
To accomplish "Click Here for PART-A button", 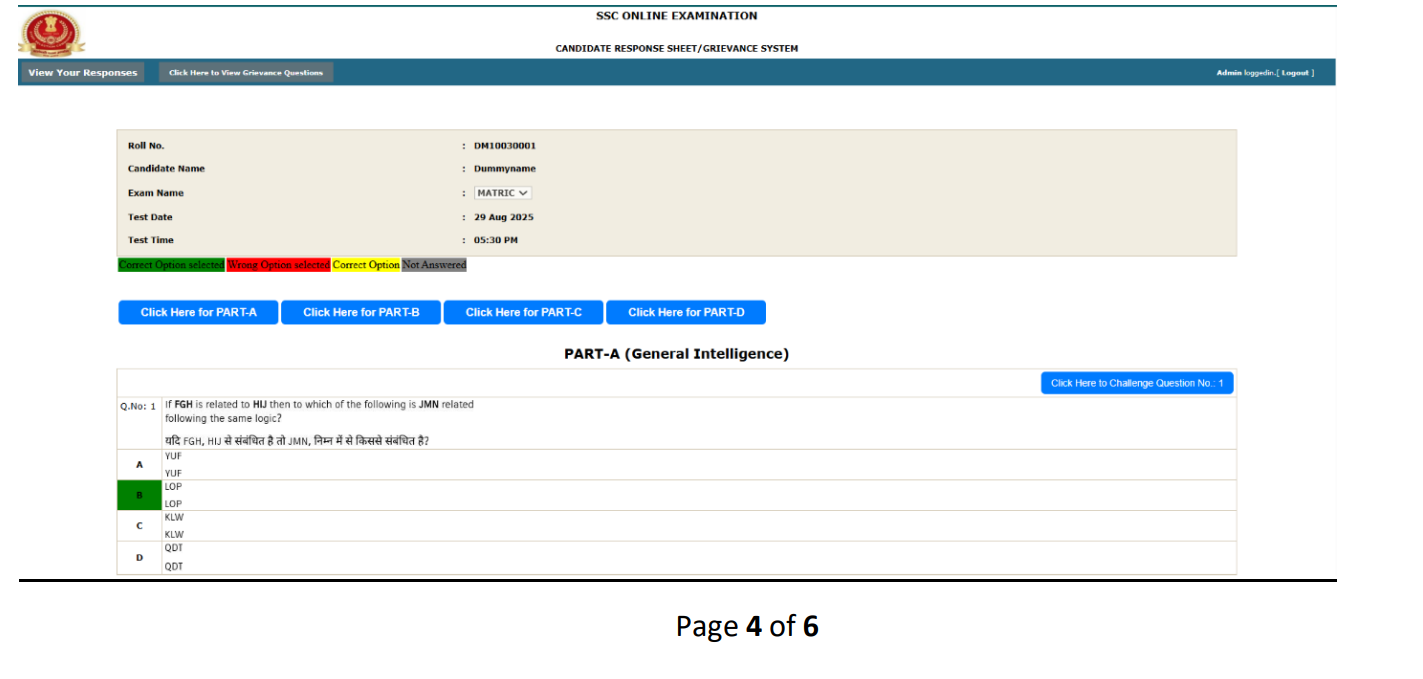I will (198, 313).
